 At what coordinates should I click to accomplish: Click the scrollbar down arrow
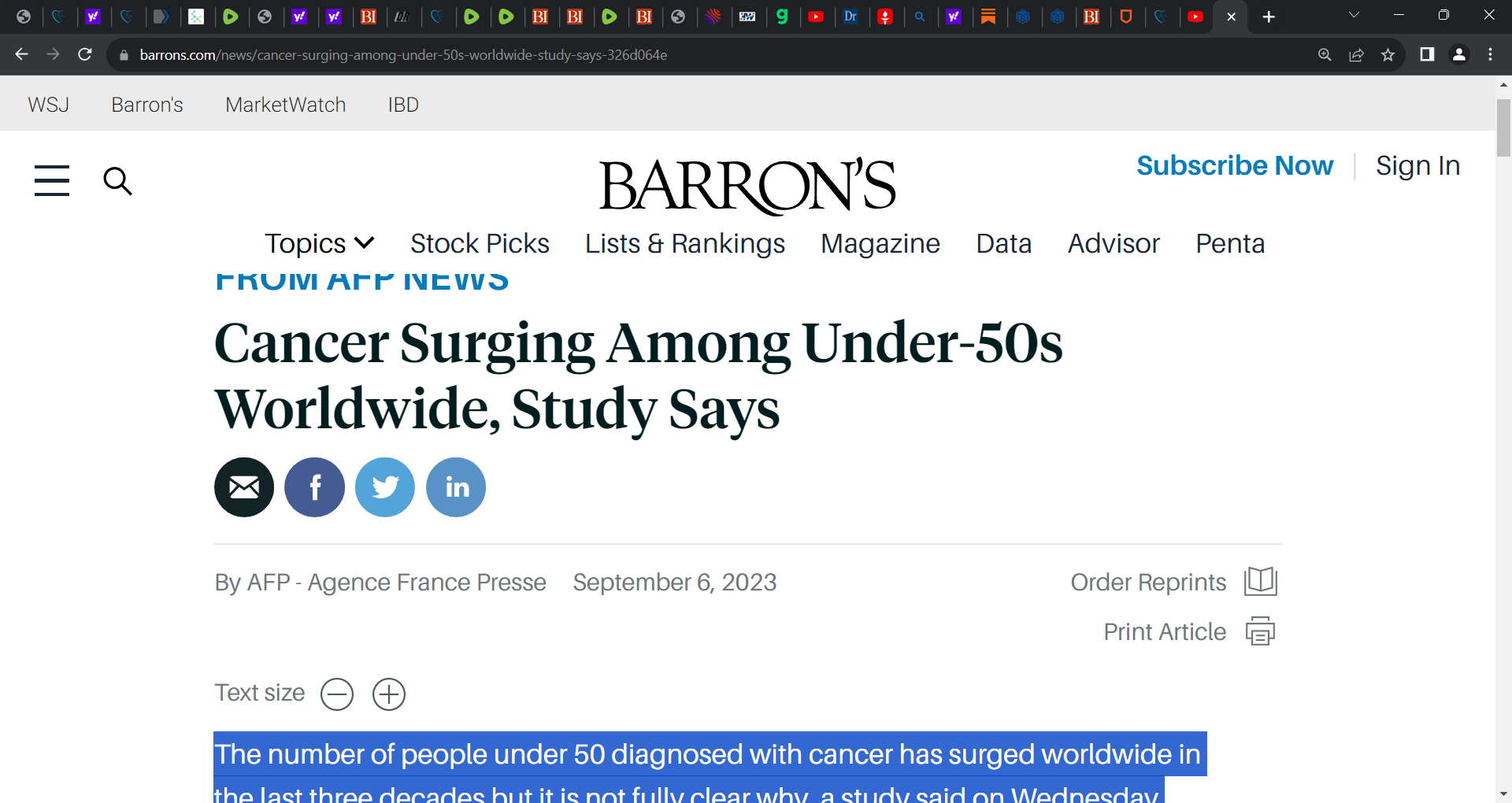click(1503, 794)
